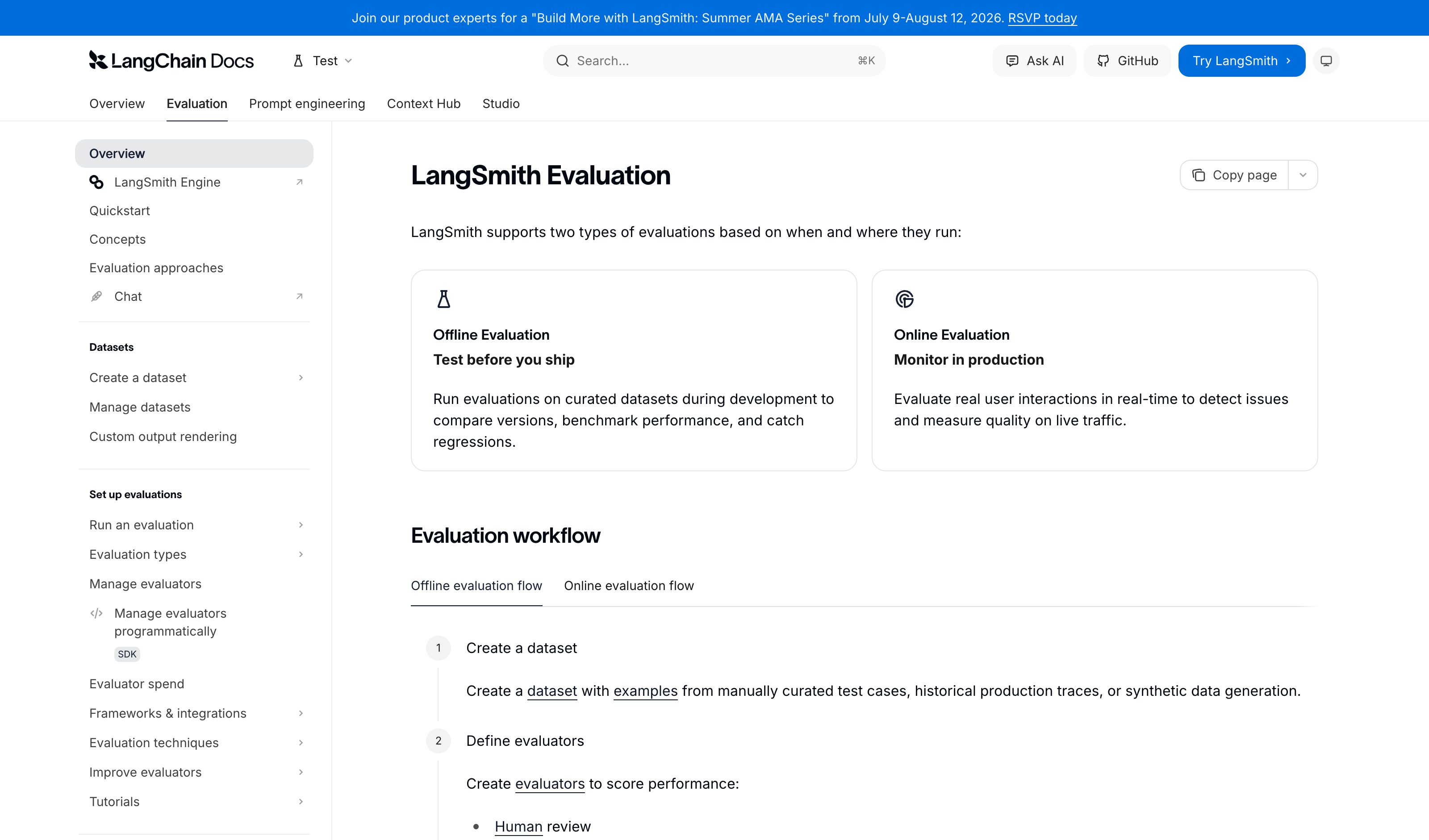This screenshot has height=840, width=1429.
Task: Expand Evaluation types section
Action: [x=301, y=554]
